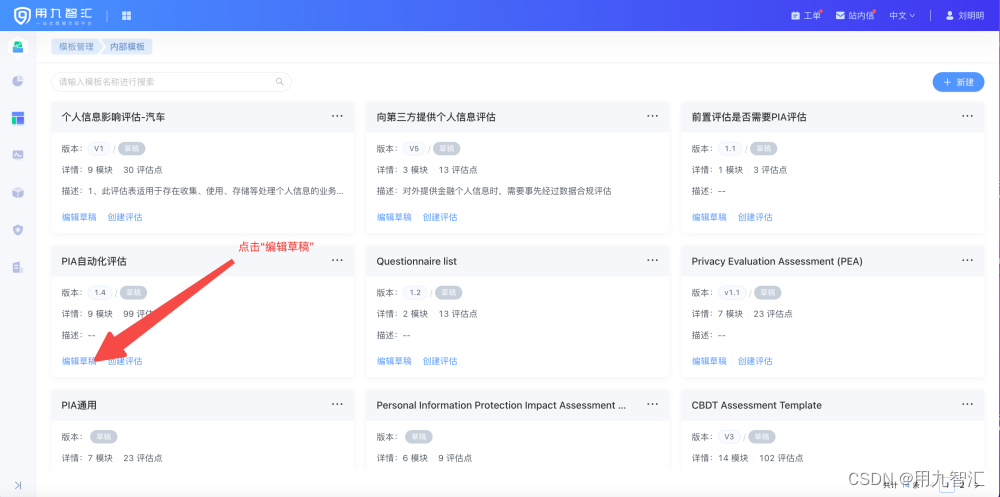Click 创建评估 on Questionnaire list card
Viewport: 1000px width, 497px height.
(440, 361)
